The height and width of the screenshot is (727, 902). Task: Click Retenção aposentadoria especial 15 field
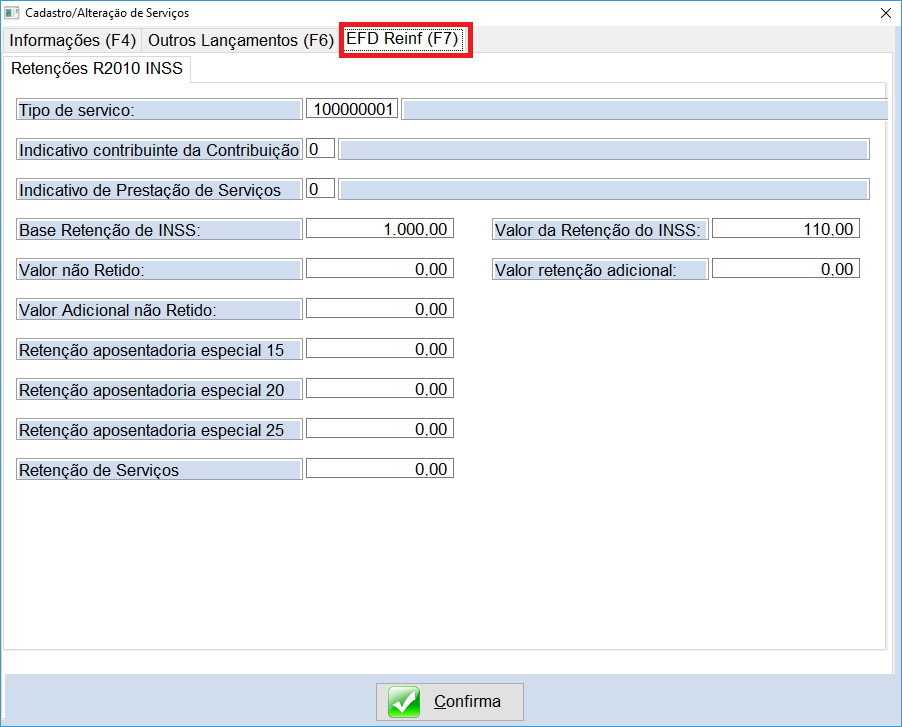coord(380,349)
